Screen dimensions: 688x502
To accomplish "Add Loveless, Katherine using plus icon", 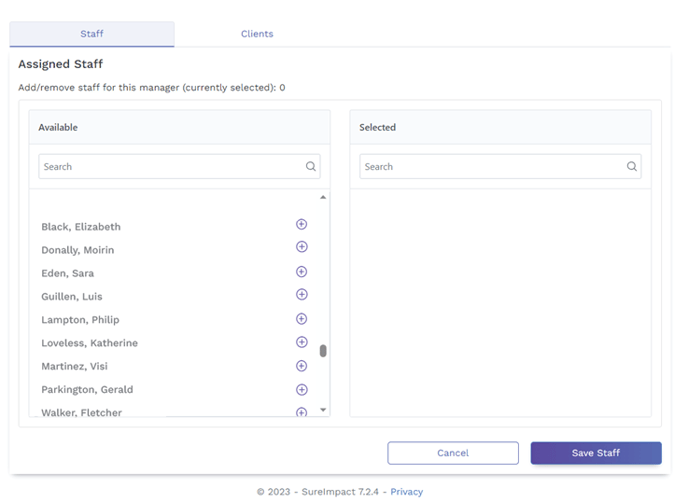I will (301, 342).
